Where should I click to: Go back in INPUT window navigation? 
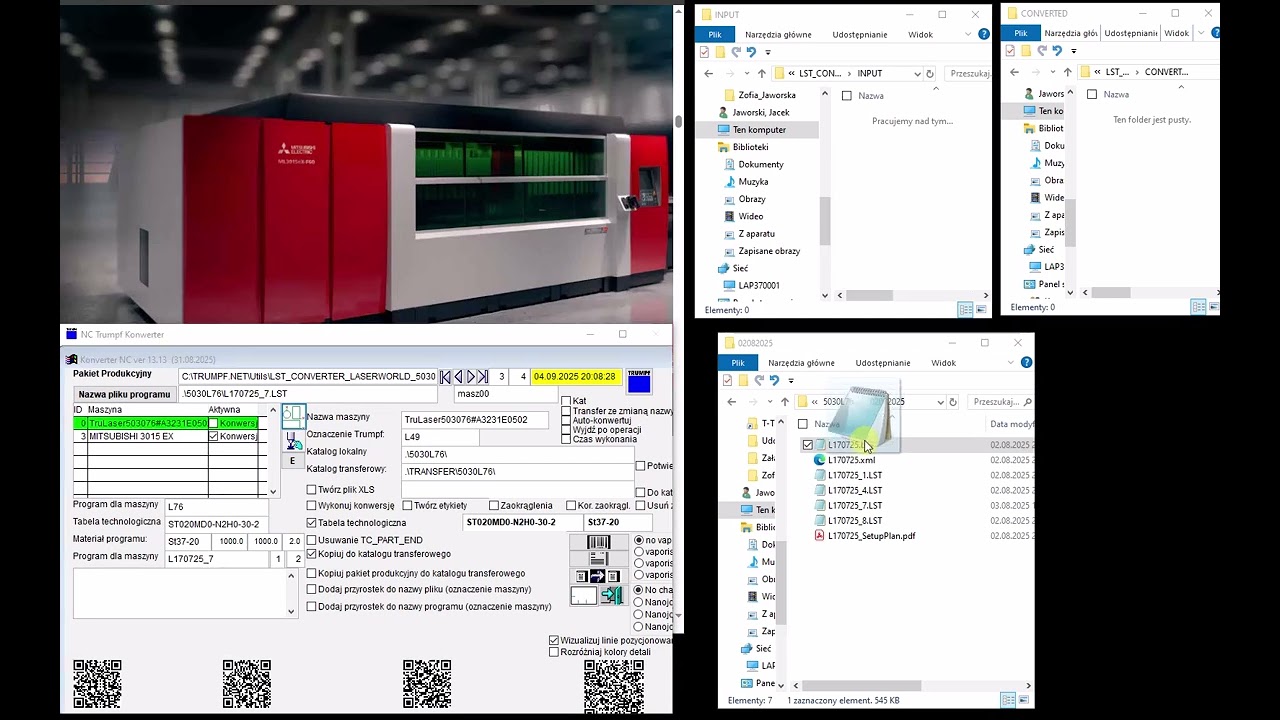point(709,73)
